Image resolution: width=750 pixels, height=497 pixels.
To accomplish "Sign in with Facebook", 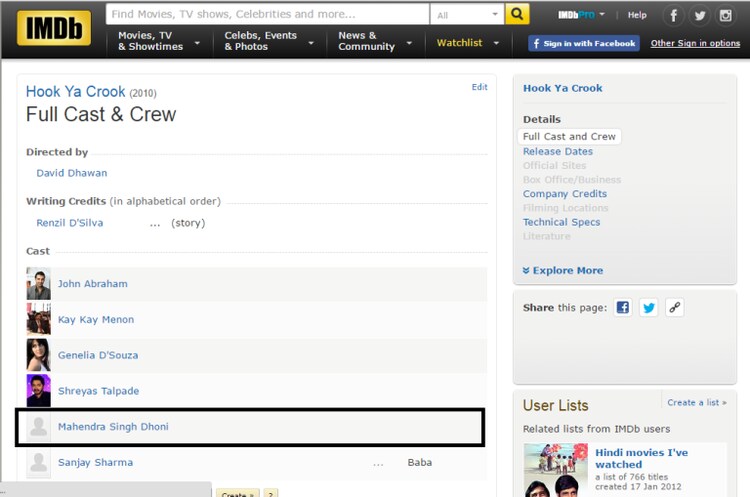I will click(583, 43).
